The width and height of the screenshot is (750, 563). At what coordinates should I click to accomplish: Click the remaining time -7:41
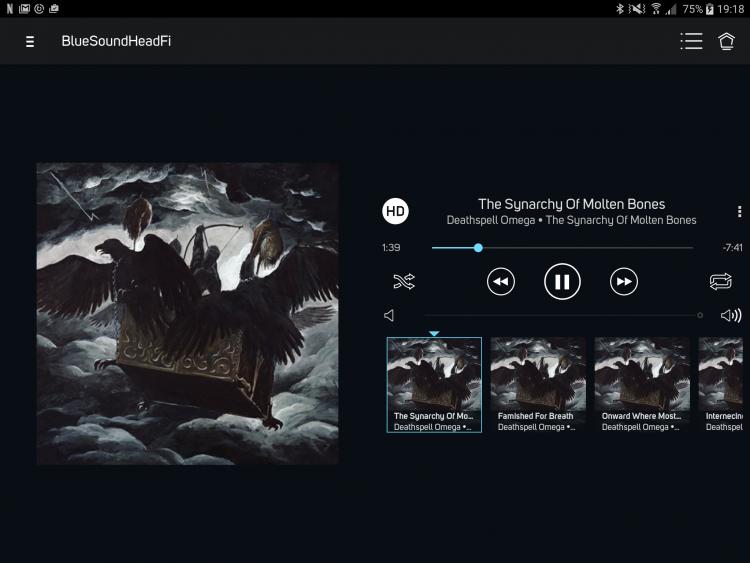tap(732, 248)
